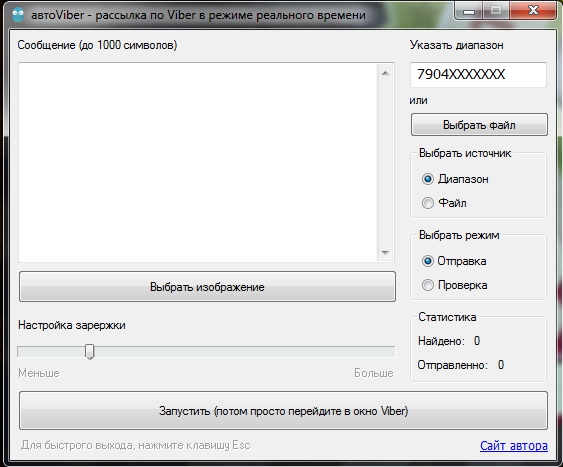Screen dimensions: 563x467
Task: Click Запустить to start the Viber mailing
Action: (283, 411)
